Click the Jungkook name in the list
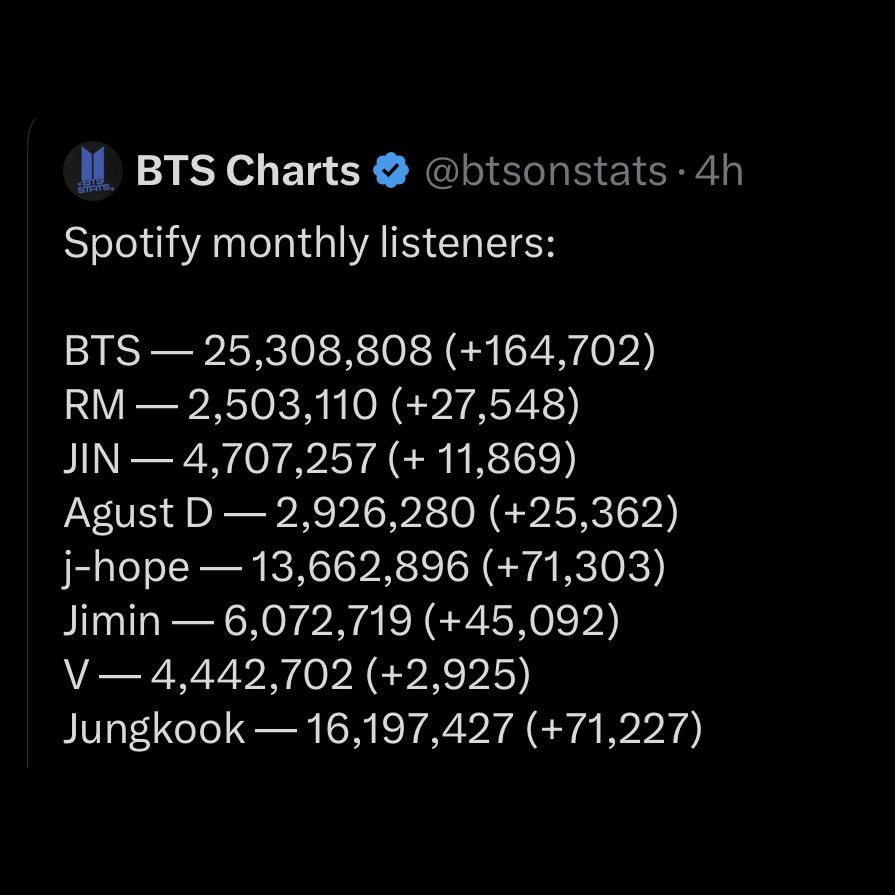Viewport: 895px width, 895px height. (153, 729)
